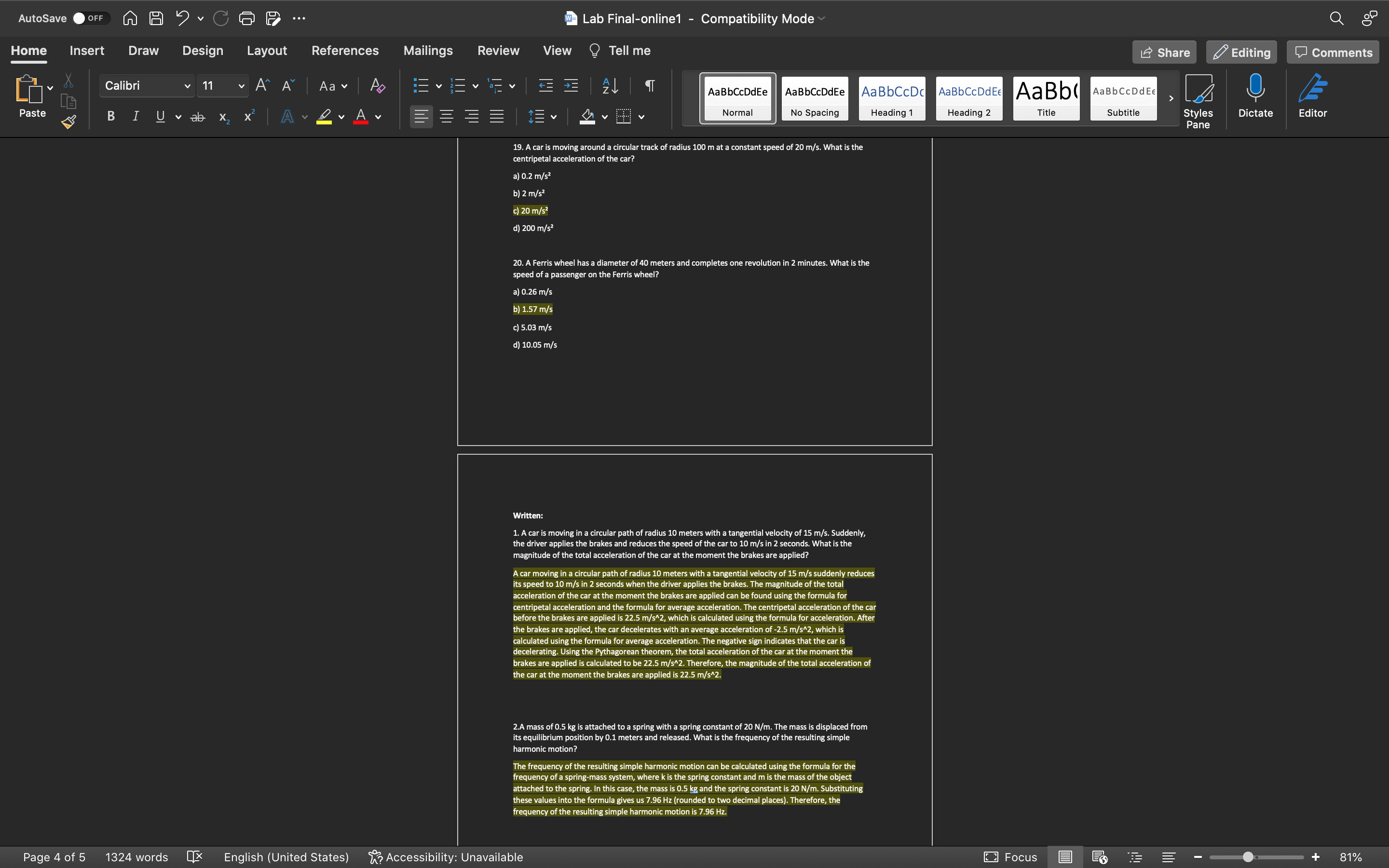Expand the styles gallery arrow
This screenshot has width=1389, height=868.
(x=1171, y=98)
